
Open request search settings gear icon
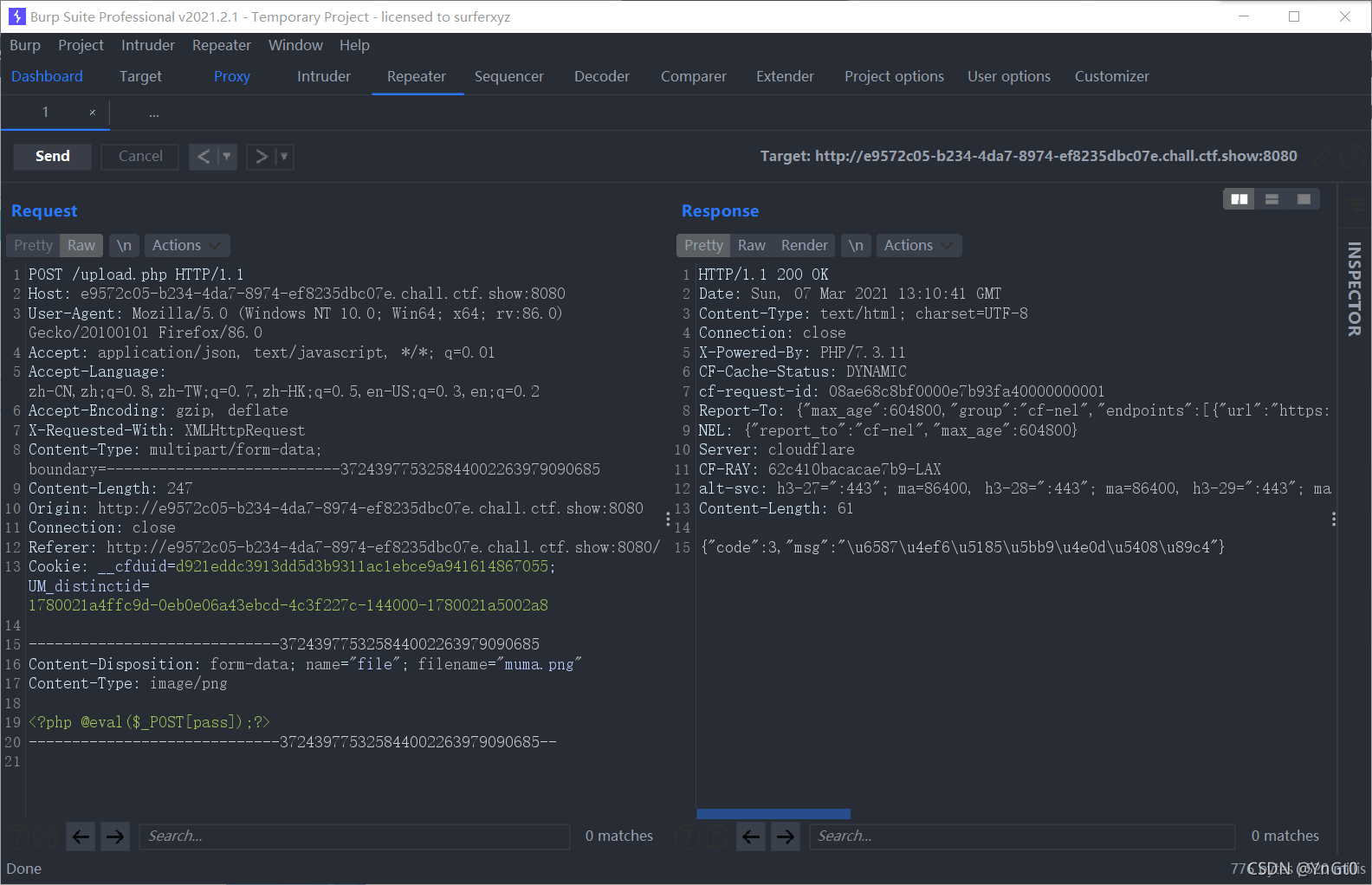click(45, 837)
